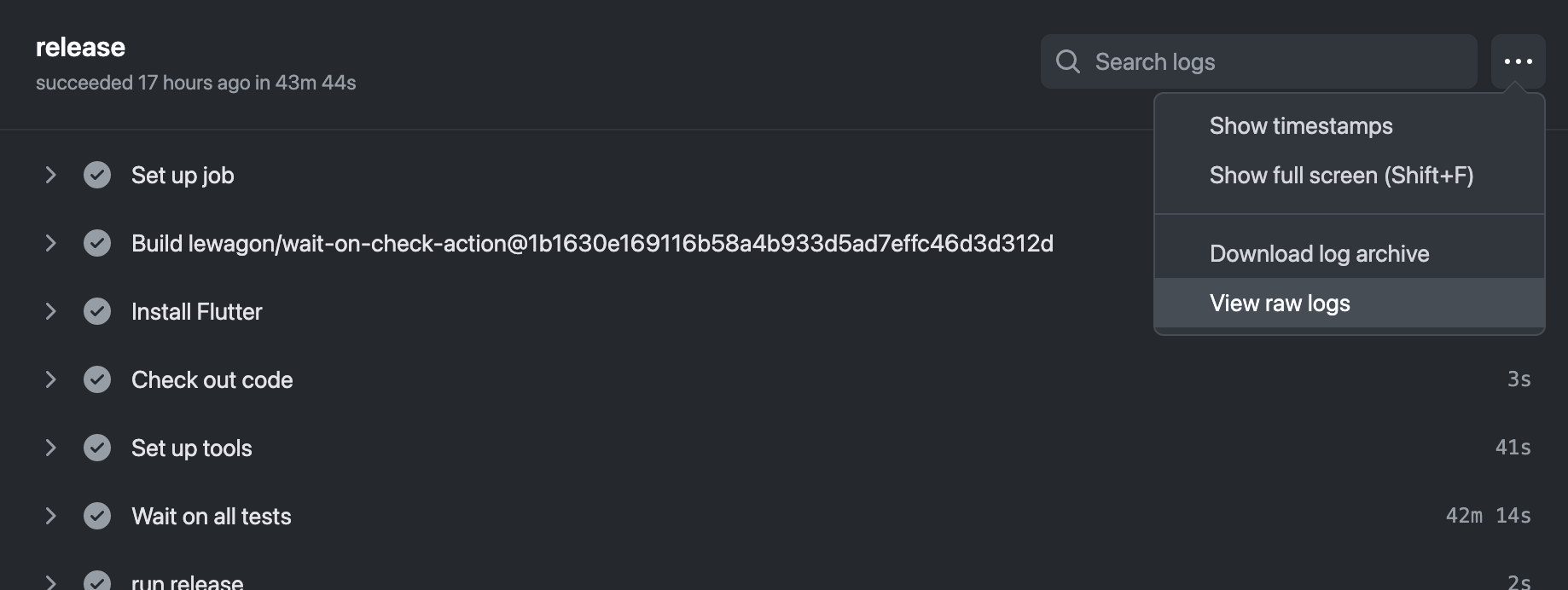Open the three-dots log options menu
The width and height of the screenshot is (1568, 590).
click(x=1518, y=61)
